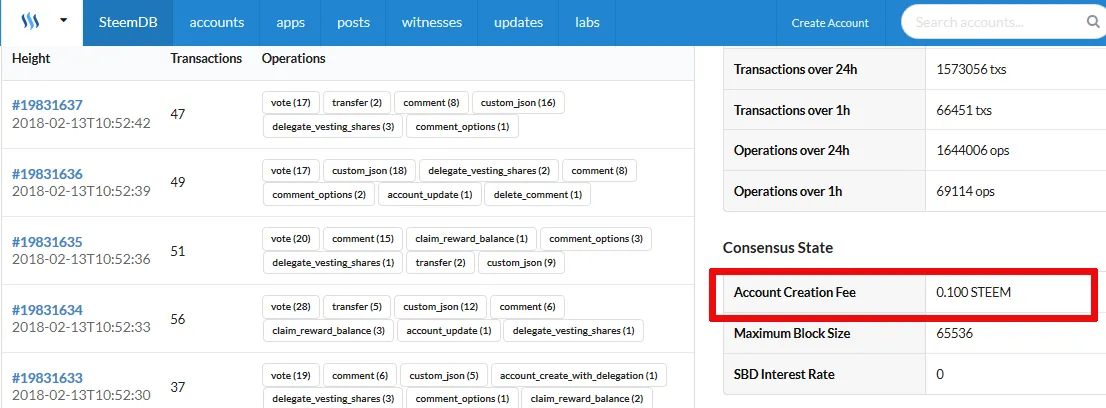Click vote (28) operation tag

click(291, 306)
